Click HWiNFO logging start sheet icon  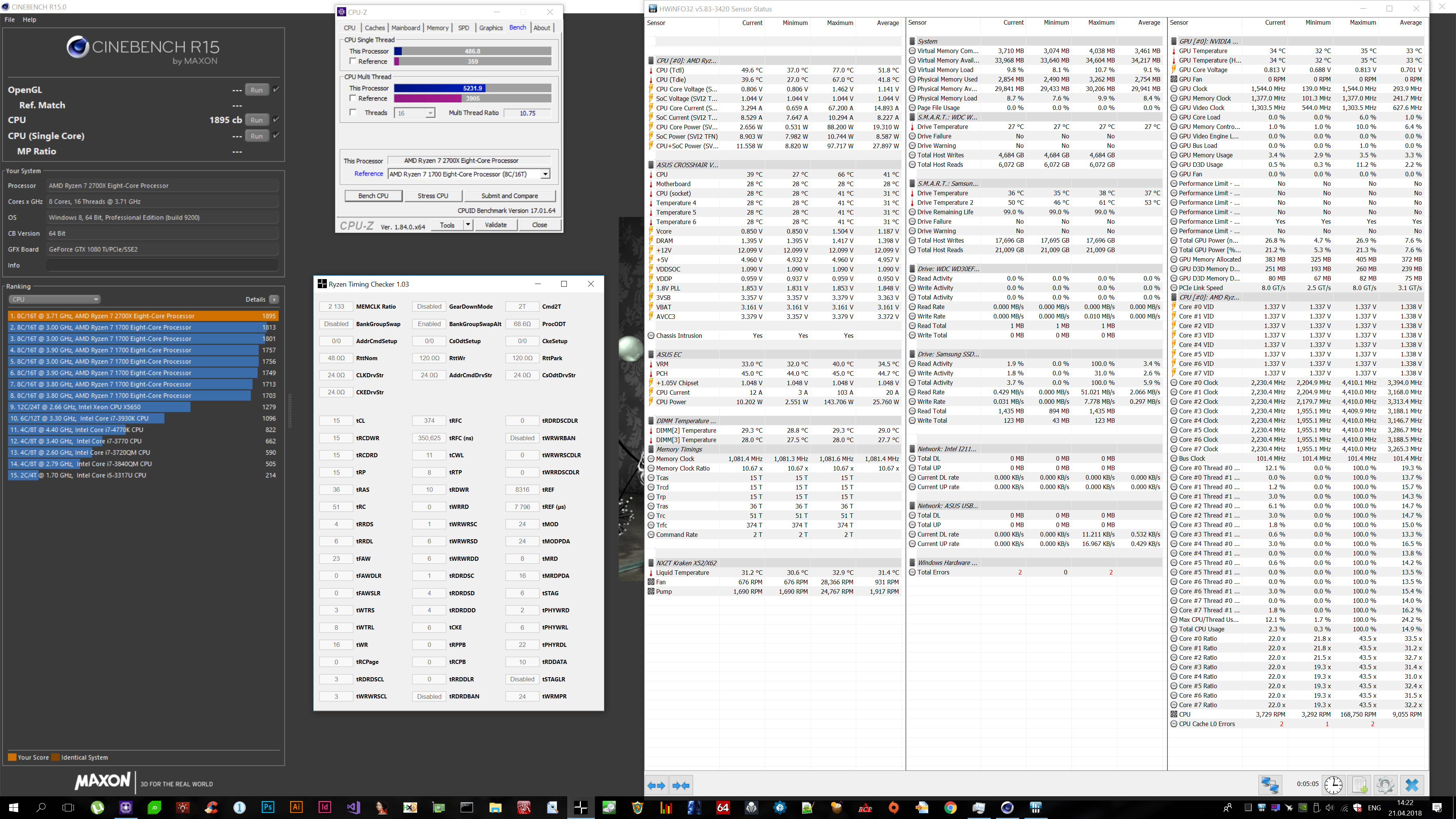coord(1359,785)
